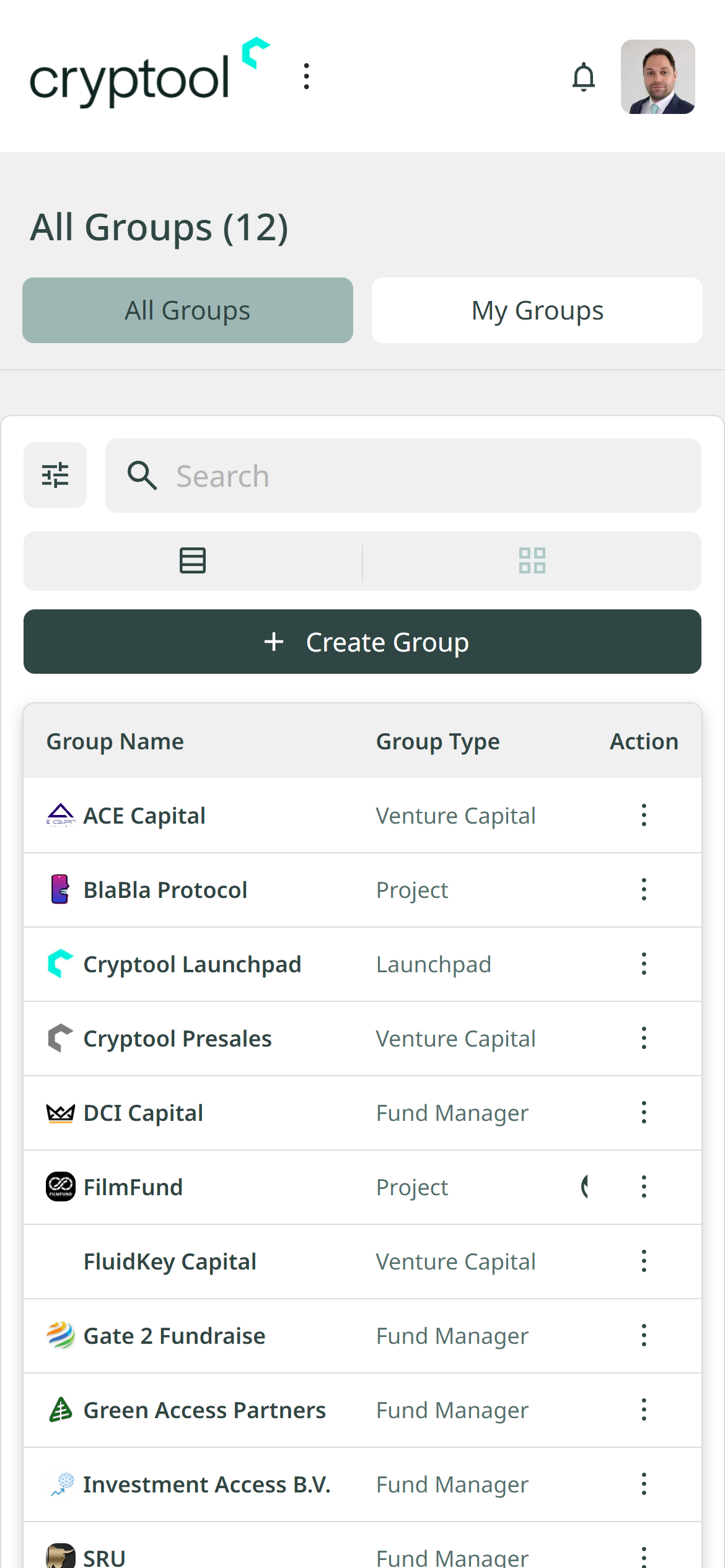This screenshot has width=725, height=1568.
Task: Click the BlaBla Protocol logo icon
Action: [x=60, y=889]
